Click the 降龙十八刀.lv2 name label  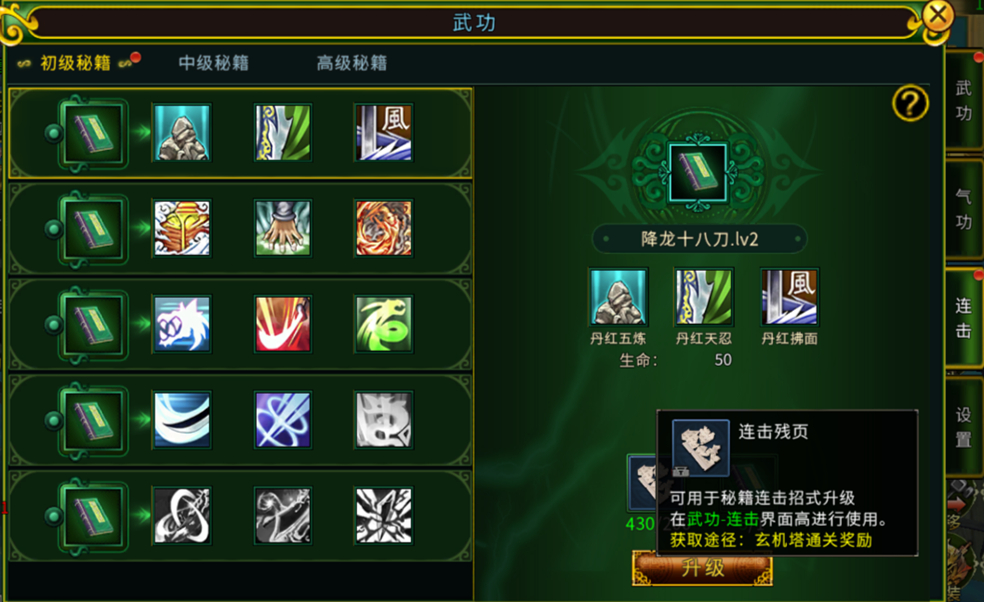click(699, 239)
